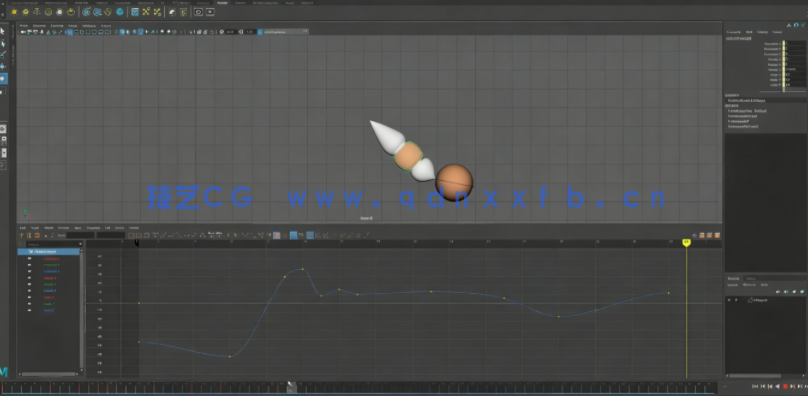
Task: Select the Insert Keys tool
Action: coord(29,235)
